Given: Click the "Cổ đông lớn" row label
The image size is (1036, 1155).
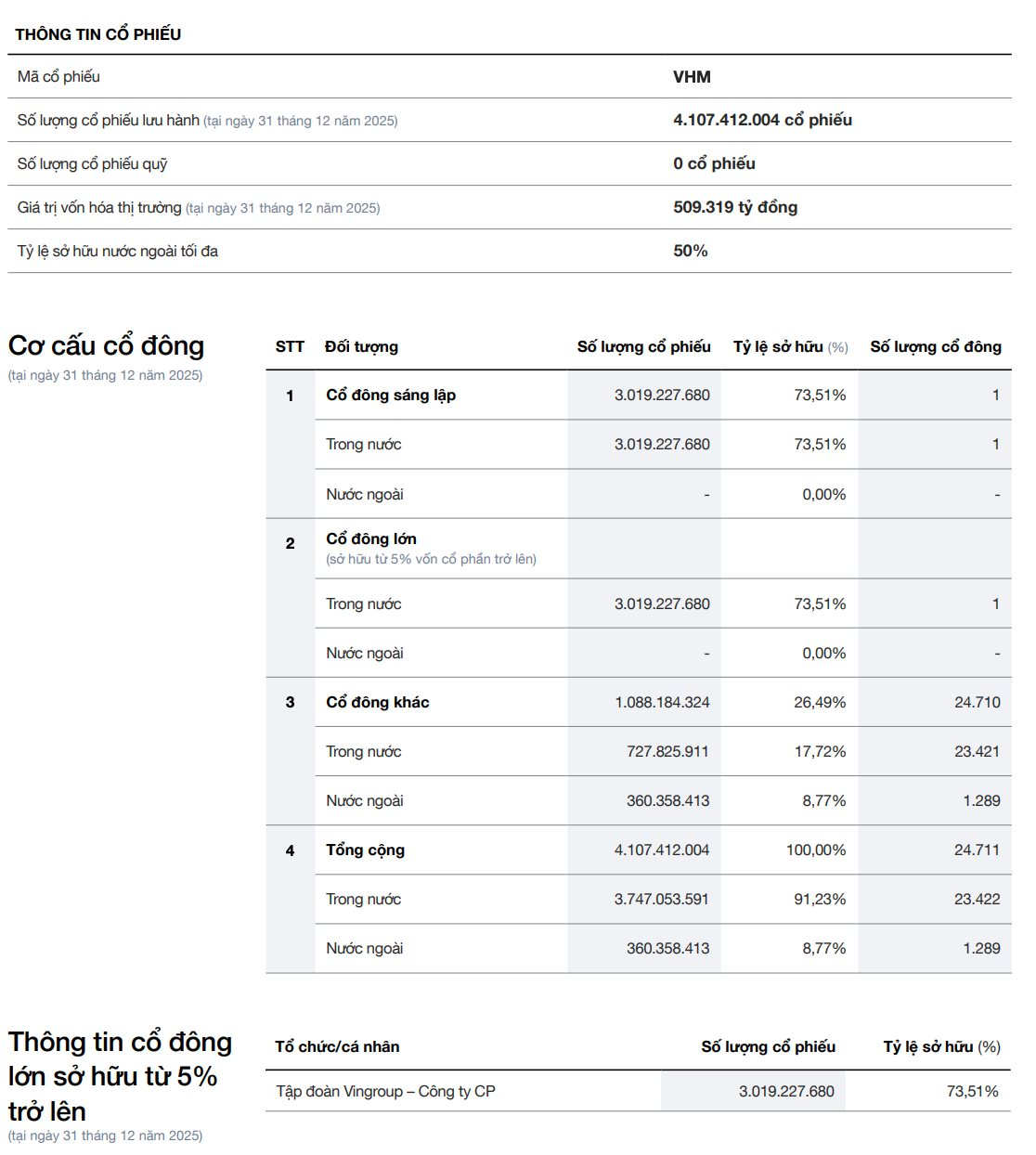Looking at the screenshot, I should coord(371,539).
